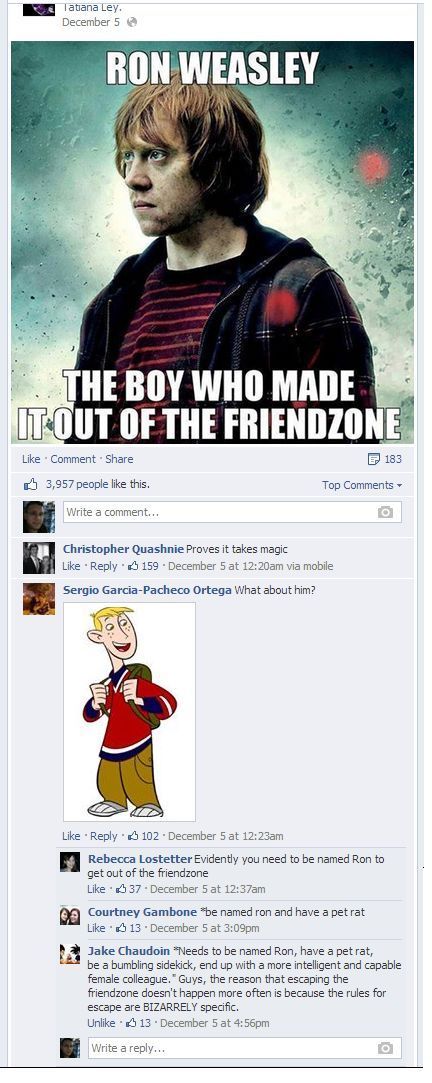Like Courtney Gambone's comment

click(96, 928)
